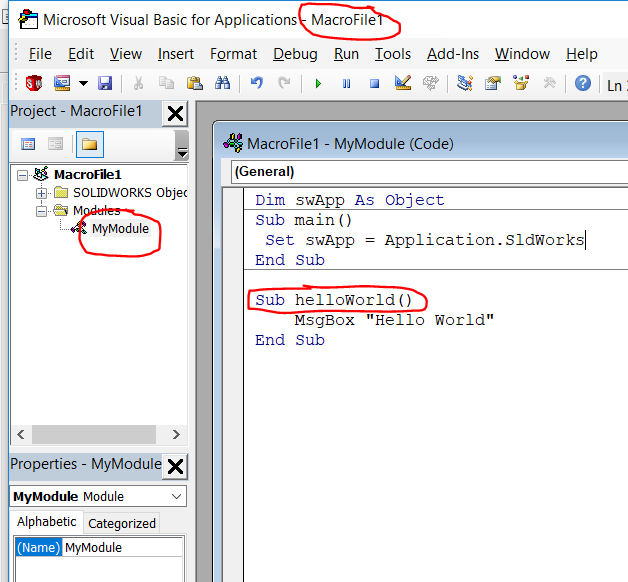
Task: Open the (General) object combo box
Action: (x=429, y=172)
